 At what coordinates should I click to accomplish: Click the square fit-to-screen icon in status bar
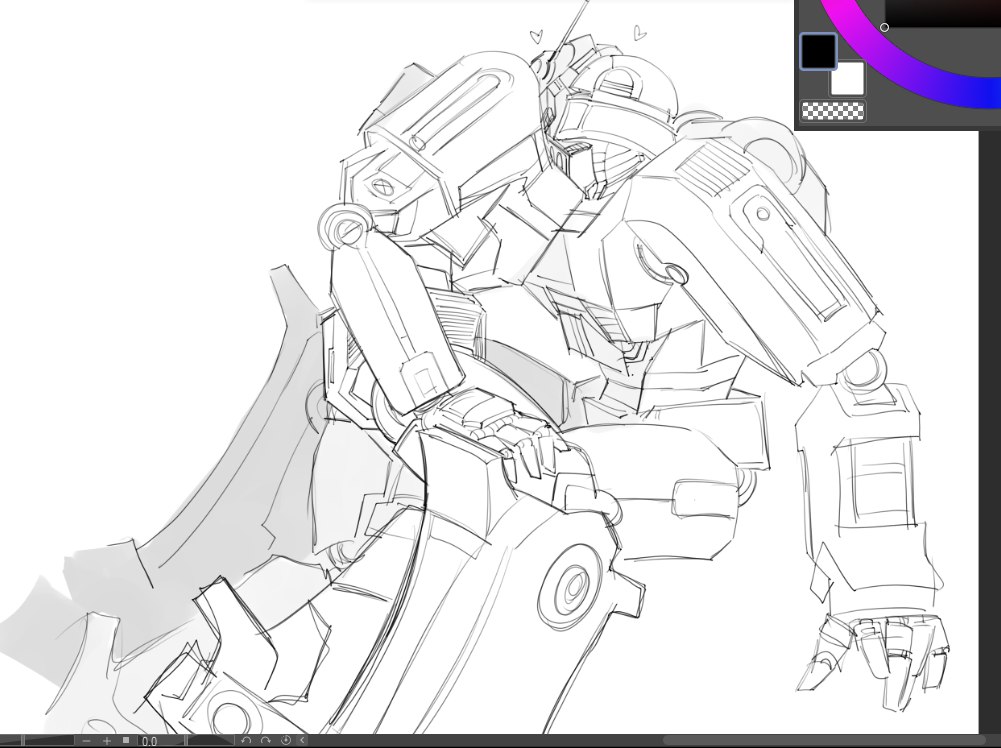pyautogui.click(x=126, y=740)
